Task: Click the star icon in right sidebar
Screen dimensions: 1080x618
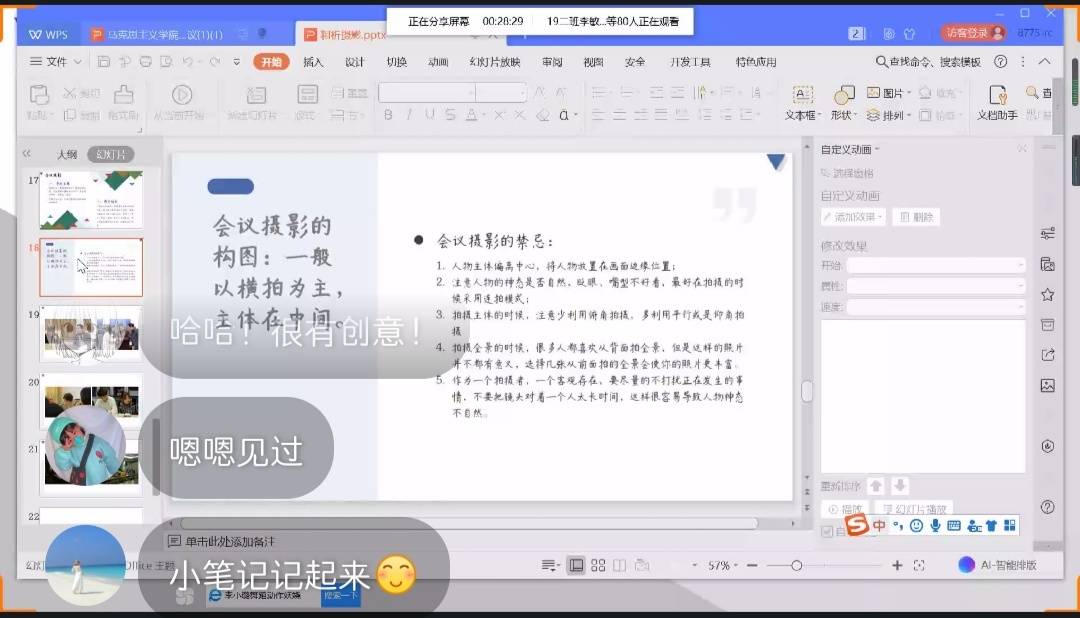Action: 1048,295
